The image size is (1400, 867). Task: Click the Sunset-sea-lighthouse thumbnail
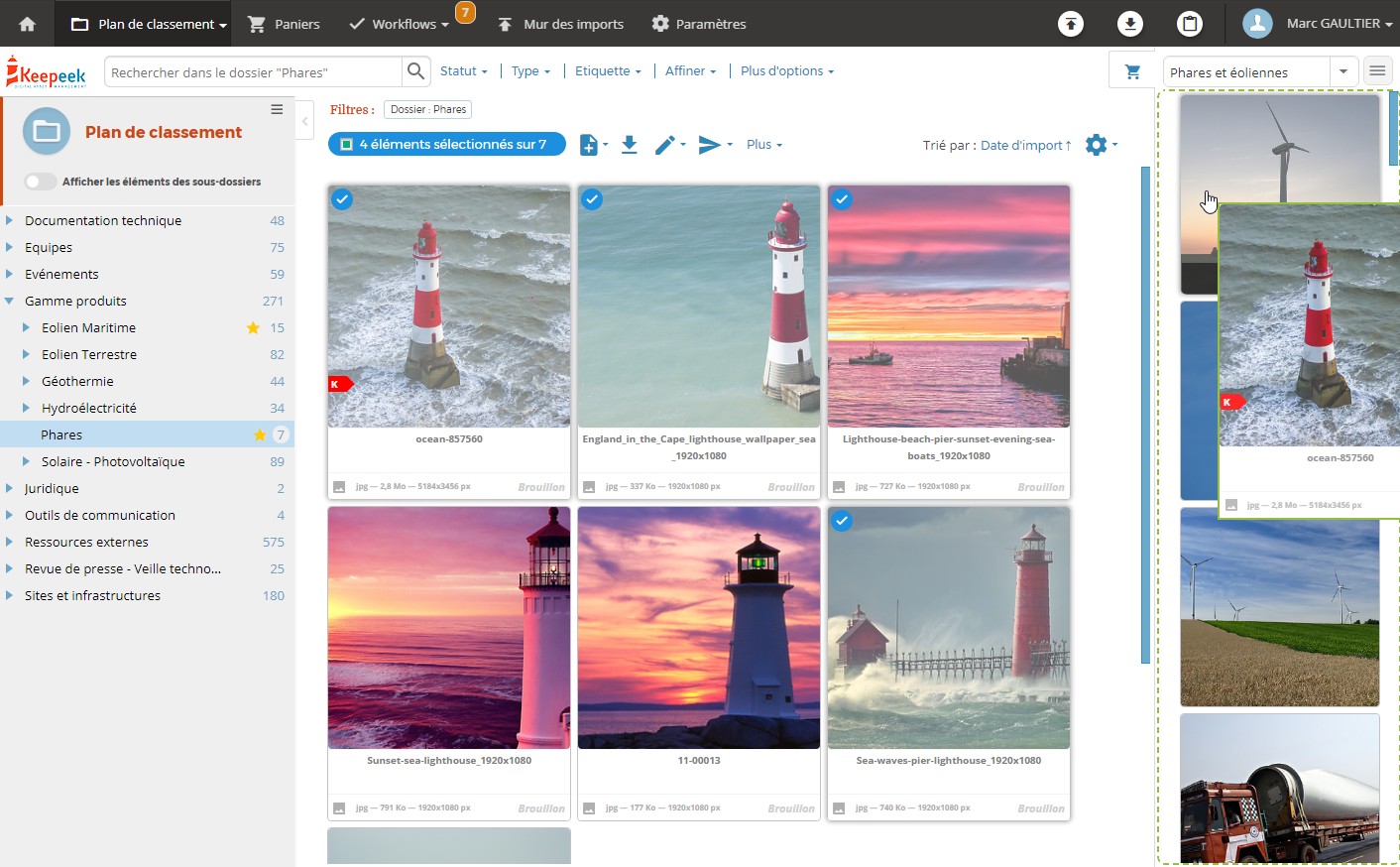click(449, 628)
